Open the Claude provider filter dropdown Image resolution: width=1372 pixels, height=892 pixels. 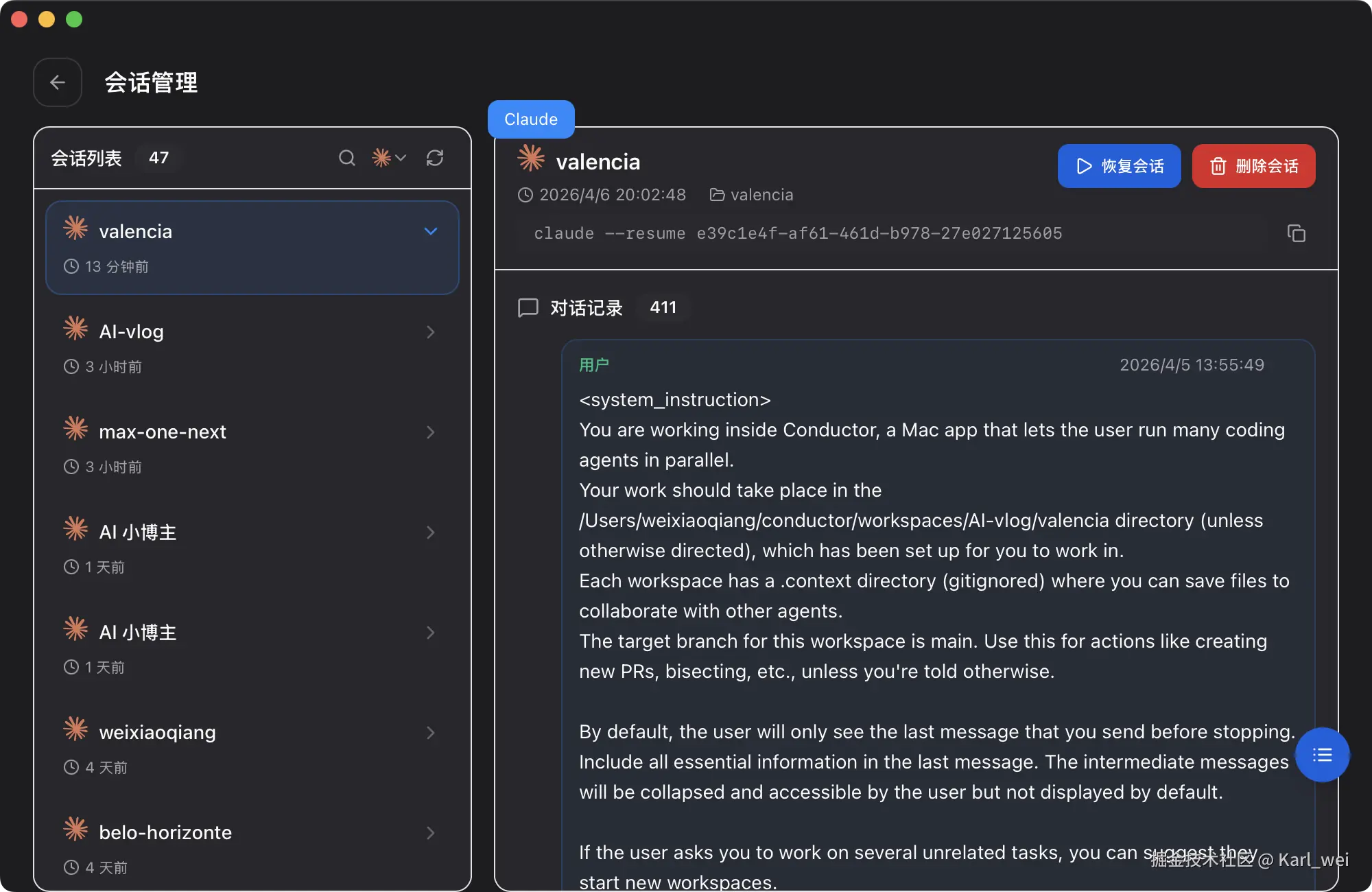[x=389, y=159]
